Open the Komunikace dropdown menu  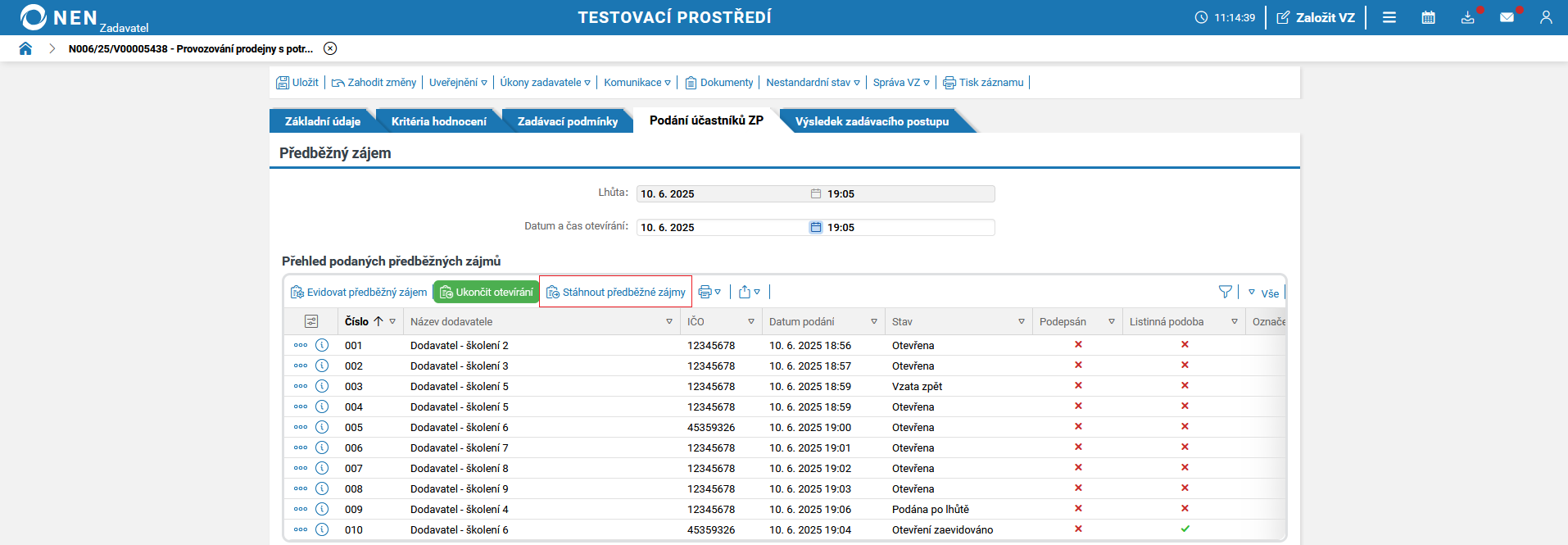(x=637, y=82)
